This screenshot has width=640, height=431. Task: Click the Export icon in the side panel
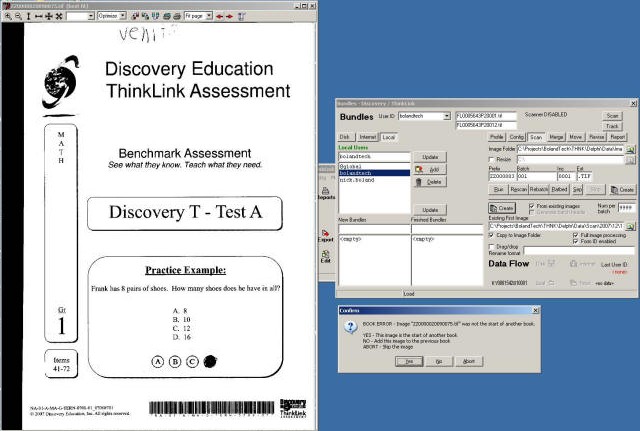[326, 233]
